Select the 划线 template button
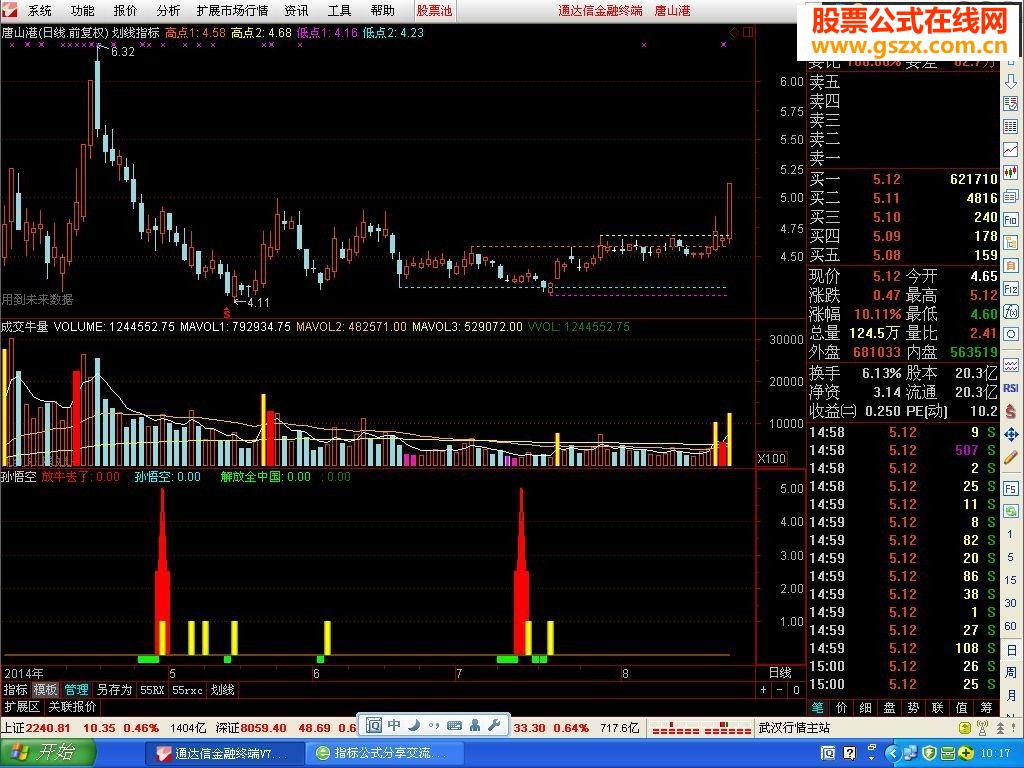This screenshot has width=1024, height=768. 223,690
